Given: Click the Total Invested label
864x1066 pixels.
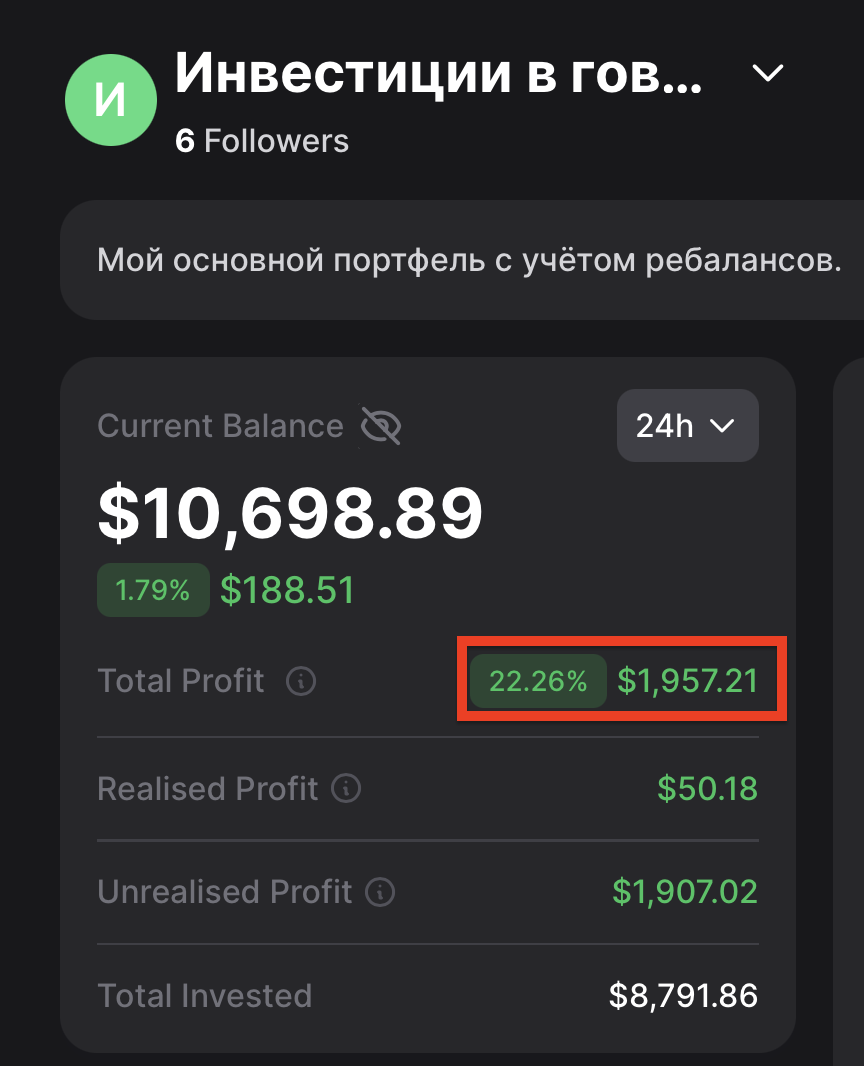Looking at the screenshot, I should 205,996.
